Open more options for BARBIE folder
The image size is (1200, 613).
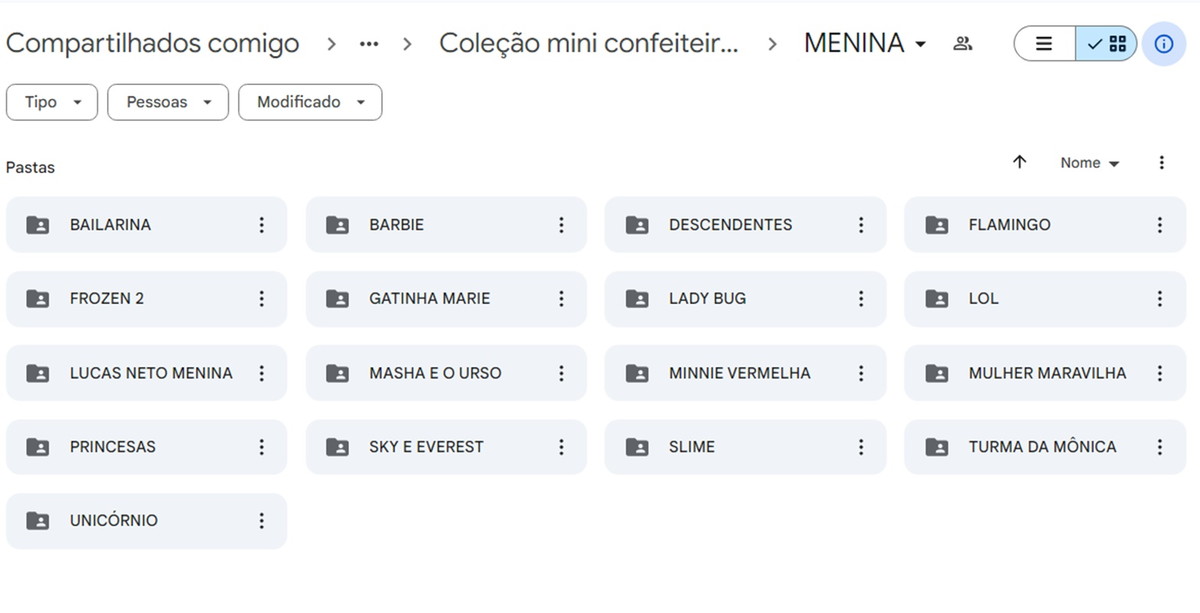(561, 225)
